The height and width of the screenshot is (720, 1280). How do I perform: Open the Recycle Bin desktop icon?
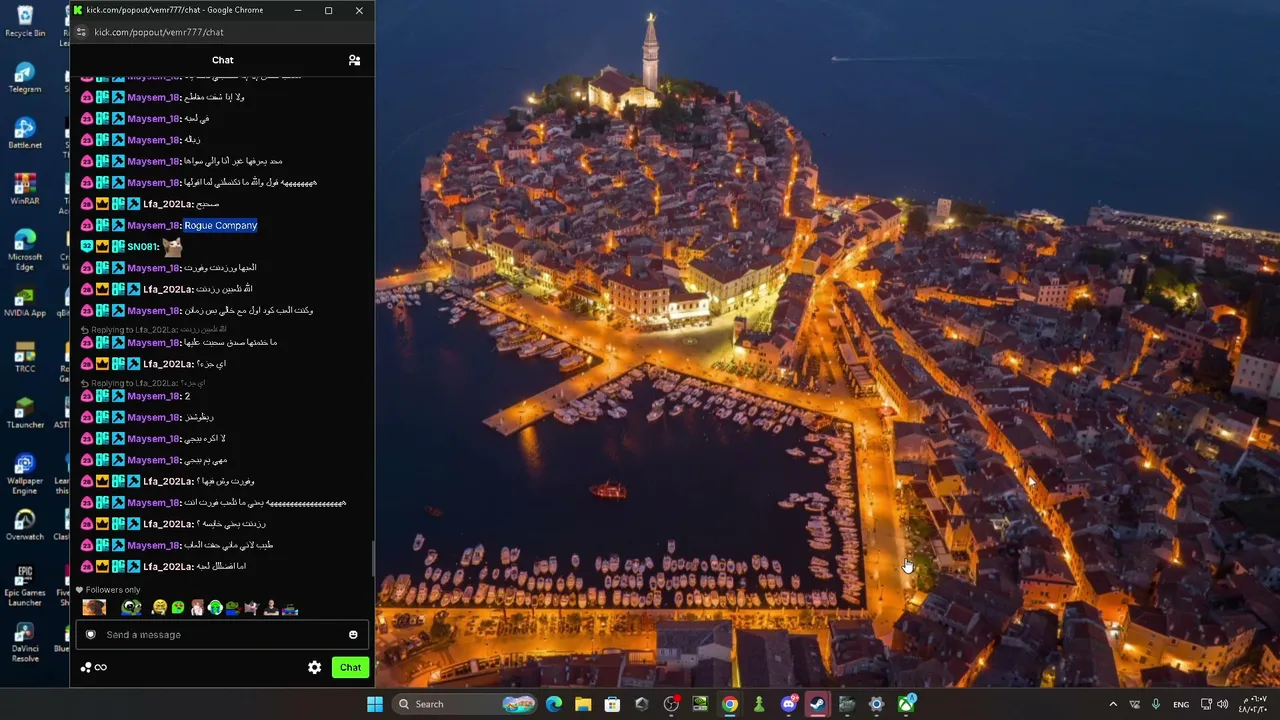(25, 20)
